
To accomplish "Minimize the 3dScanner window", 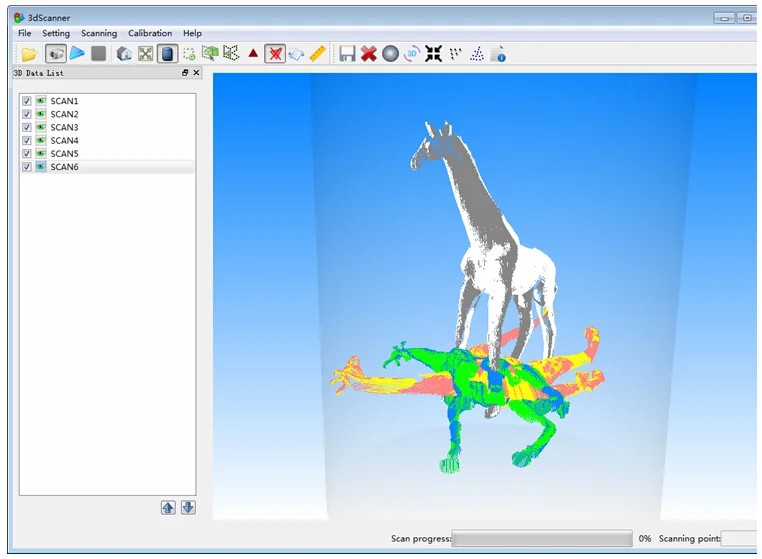I will click(x=724, y=18).
